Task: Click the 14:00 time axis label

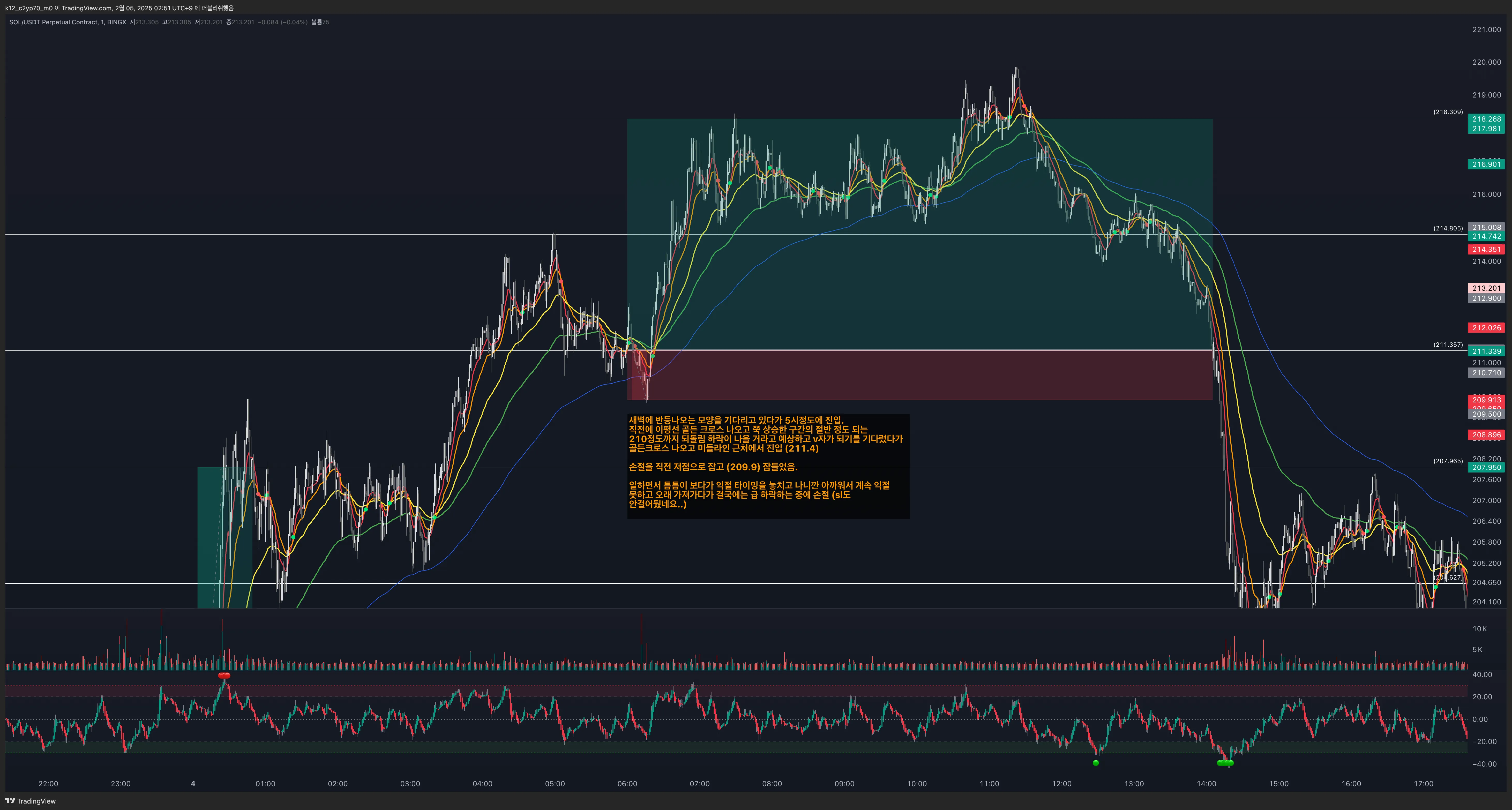Action: (1207, 784)
